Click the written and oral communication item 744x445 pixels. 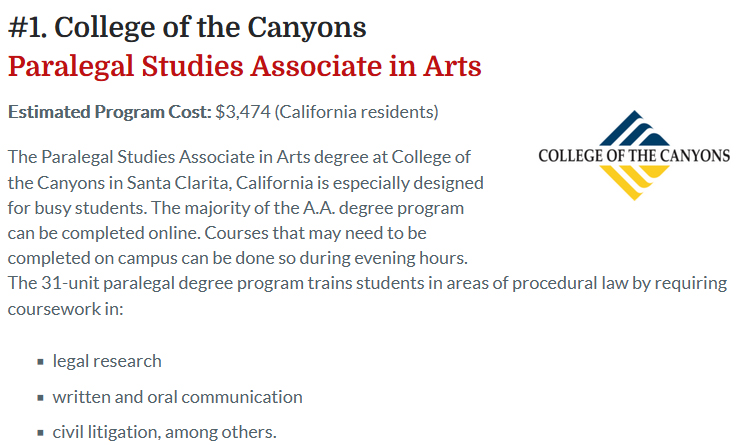click(177, 397)
